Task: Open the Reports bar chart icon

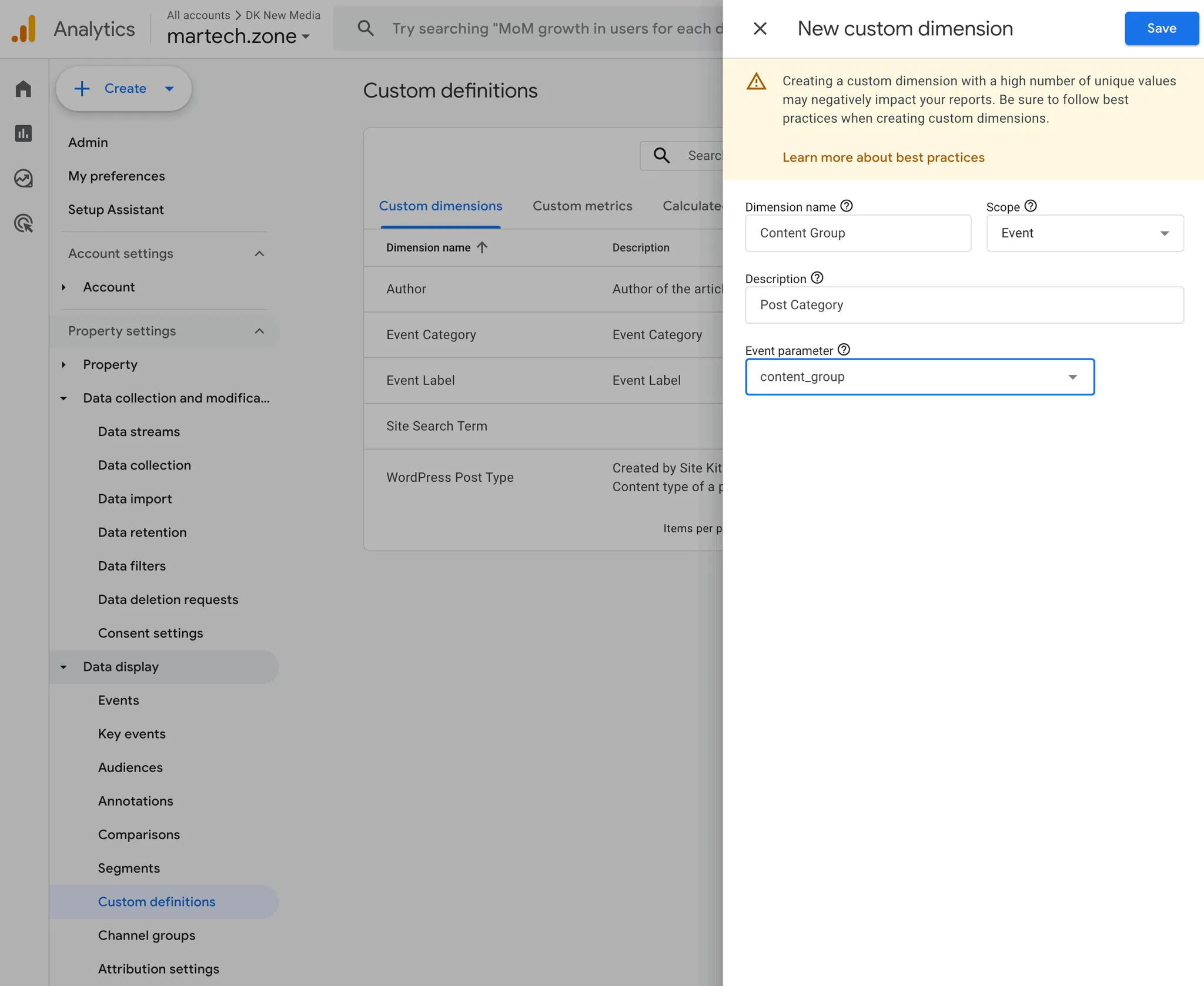Action: click(x=24, y=133)
